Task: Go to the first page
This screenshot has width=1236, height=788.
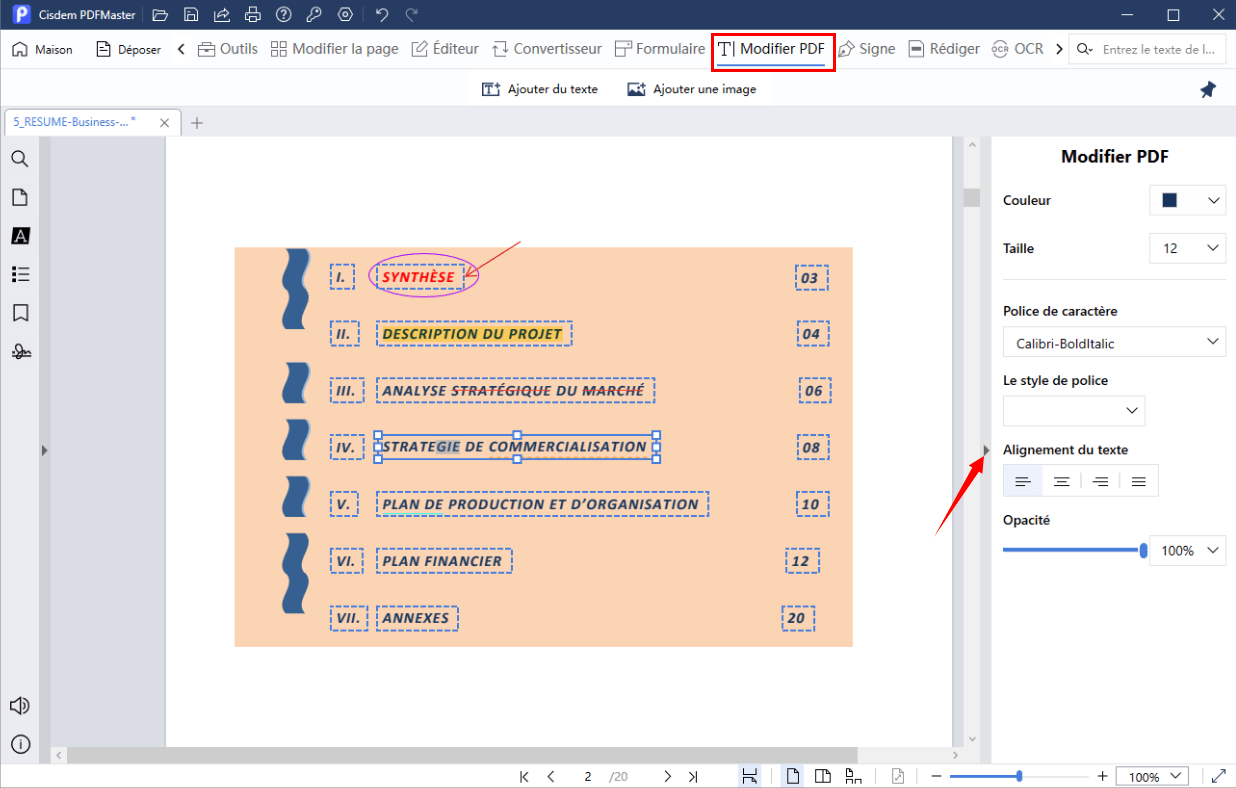Action: tap(524, 776)
